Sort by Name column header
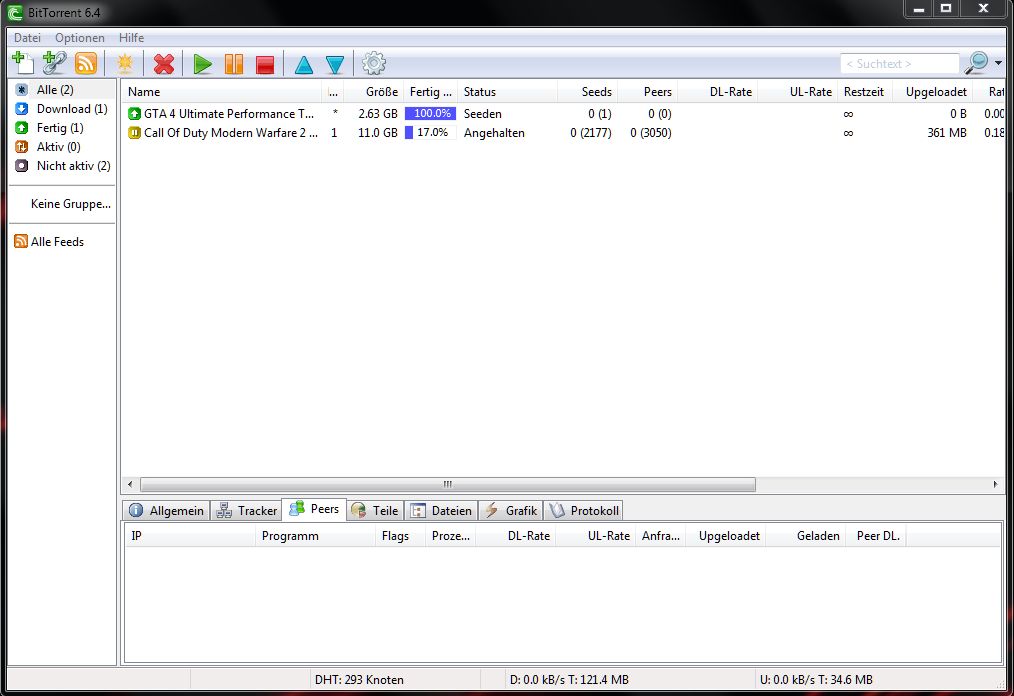This screenshot has width=1014, height=696. [x=222, y=92]
